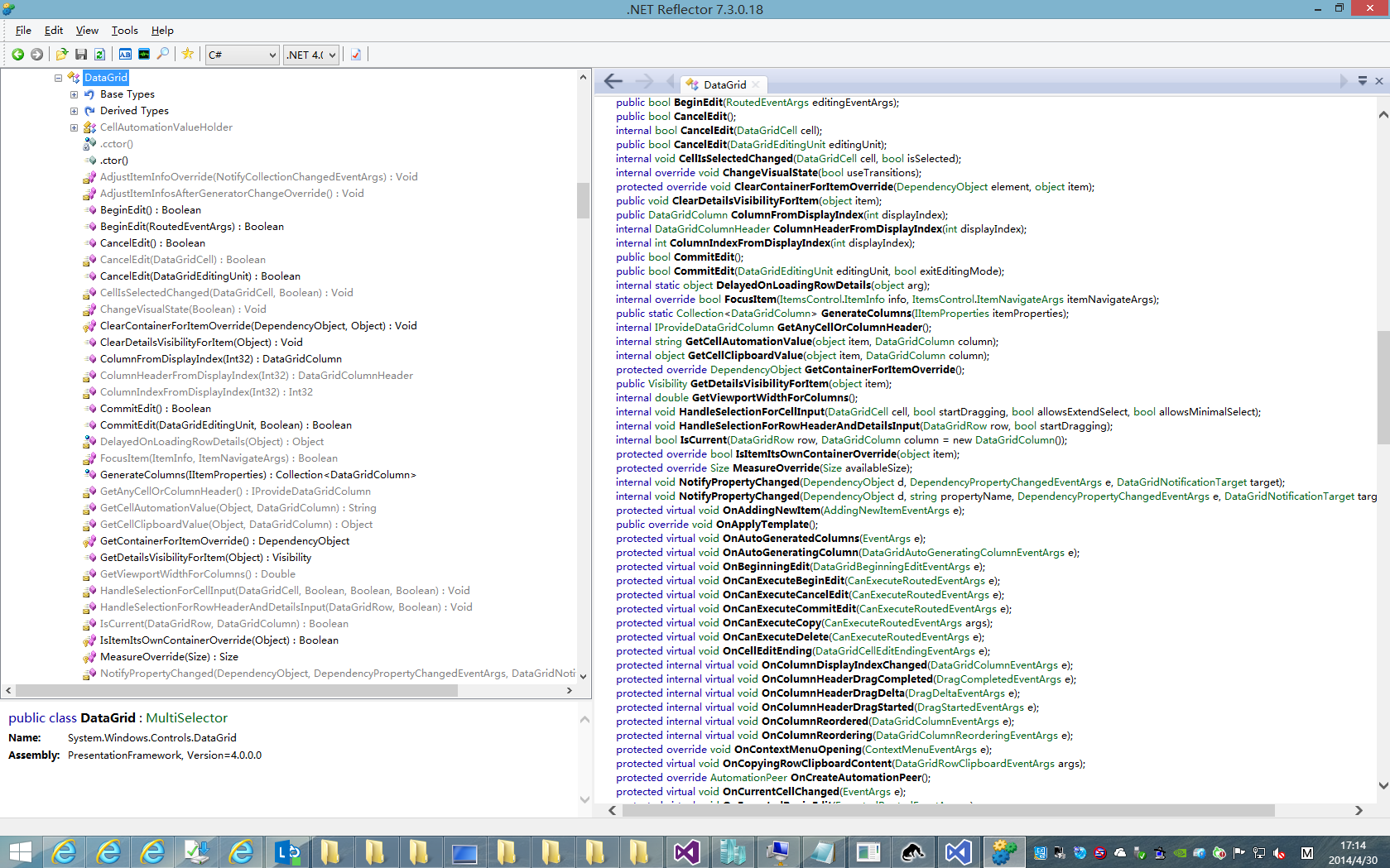Open the File menu
The width and height of the screenshot is (1390, 868).
[x=23, y=31]
